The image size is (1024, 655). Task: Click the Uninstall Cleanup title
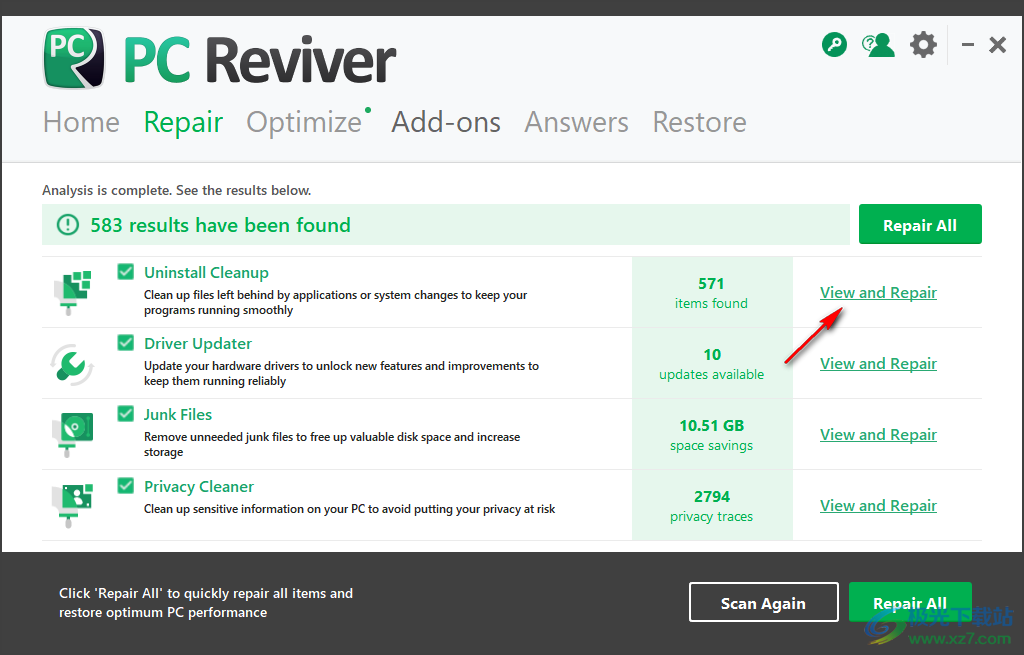click(206, 273)
